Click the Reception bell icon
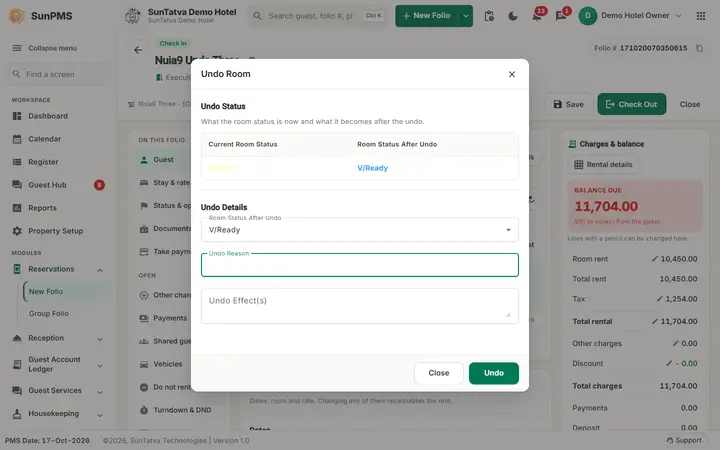This screenshot has height=450, width=720. tap(17, 338)
